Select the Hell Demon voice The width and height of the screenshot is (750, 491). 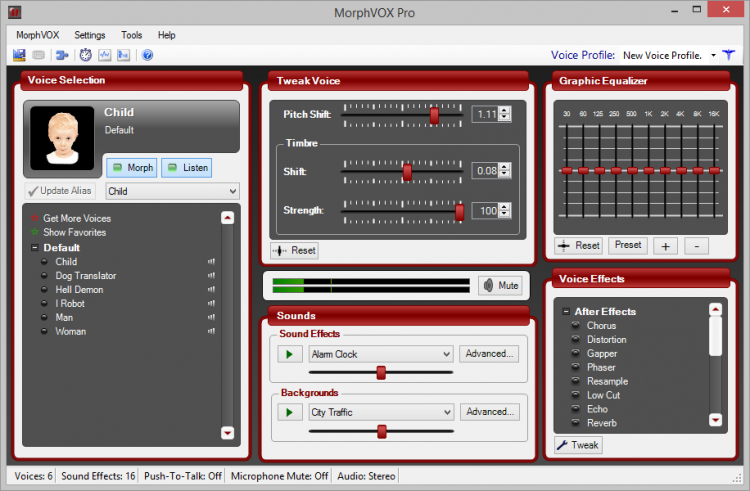tap(79, 290)
